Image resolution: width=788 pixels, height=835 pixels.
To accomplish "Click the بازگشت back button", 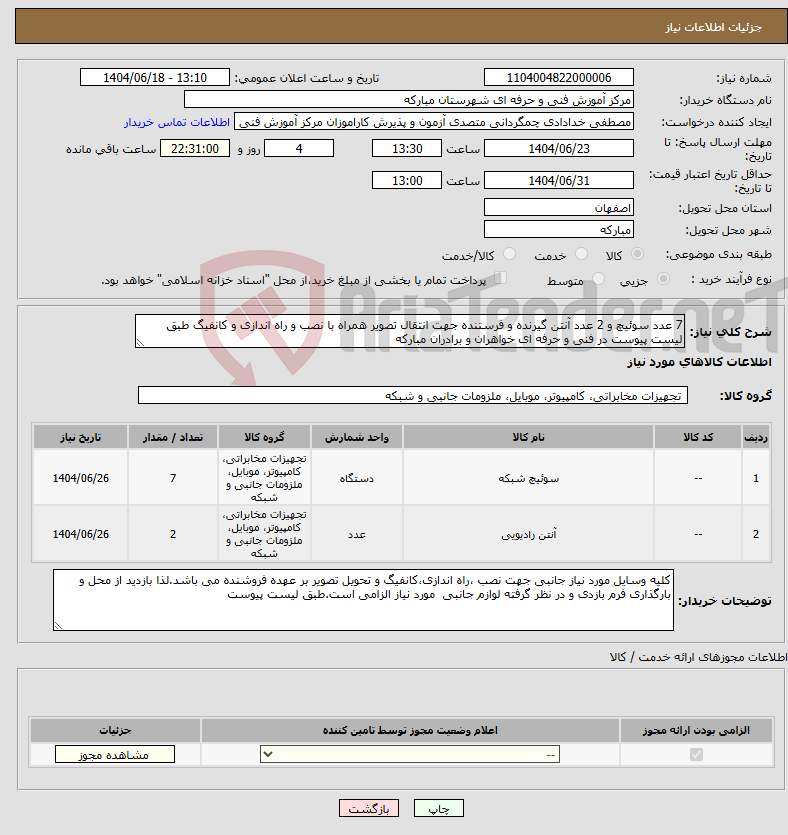I will coord(368,808).
